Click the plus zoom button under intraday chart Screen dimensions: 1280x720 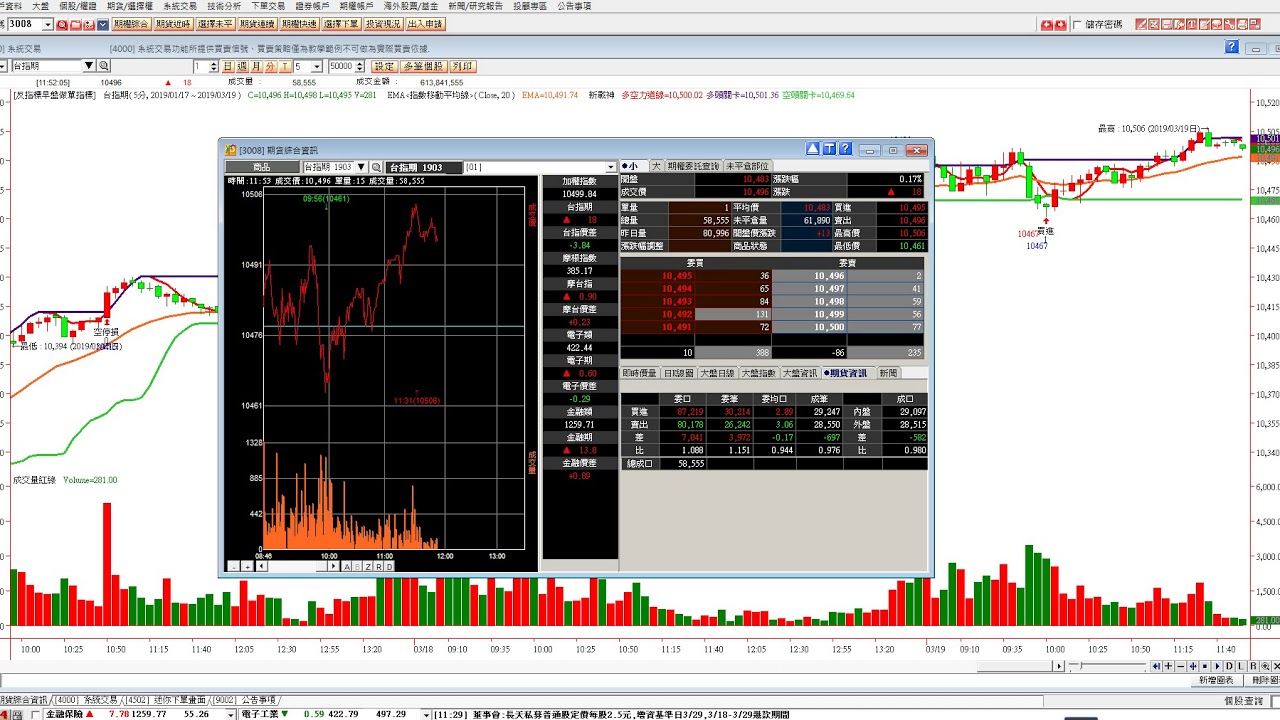tap(247, 566)
